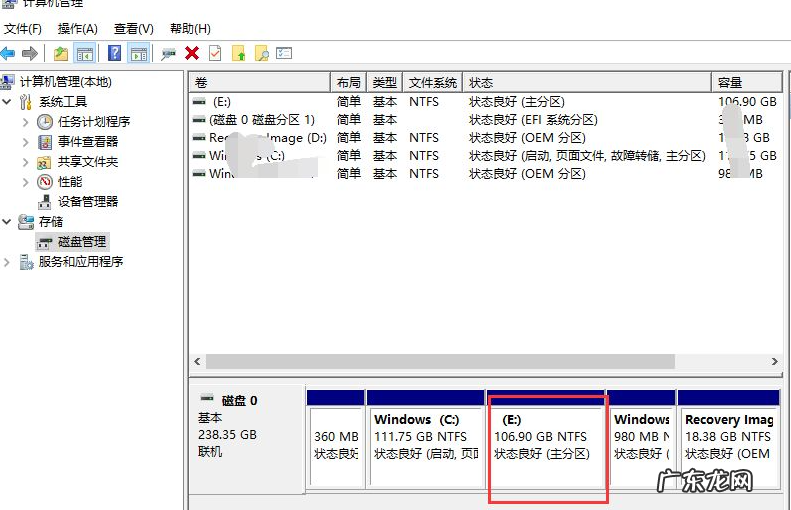Click the search magnifier toolbar icon

pos(261,53)
